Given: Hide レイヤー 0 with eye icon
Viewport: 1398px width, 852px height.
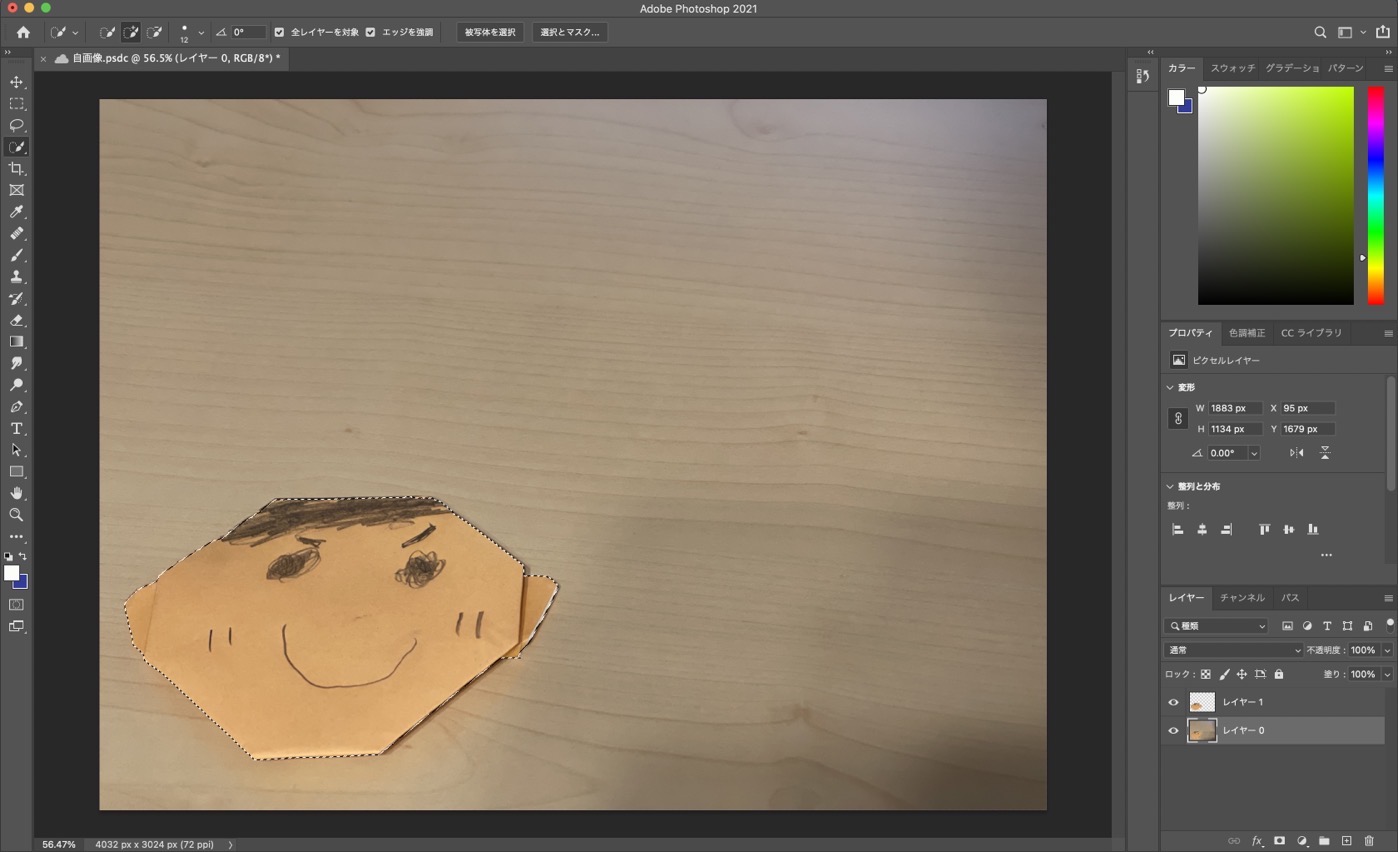Looking at the screenshot, I should click(1173, 731).
